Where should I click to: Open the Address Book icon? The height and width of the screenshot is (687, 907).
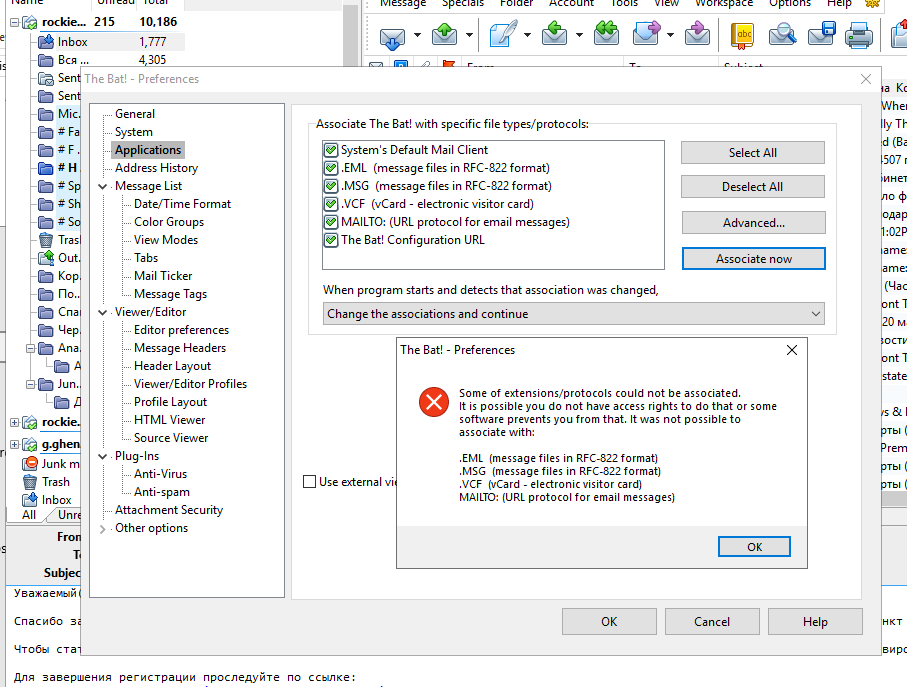pos(742,35)
